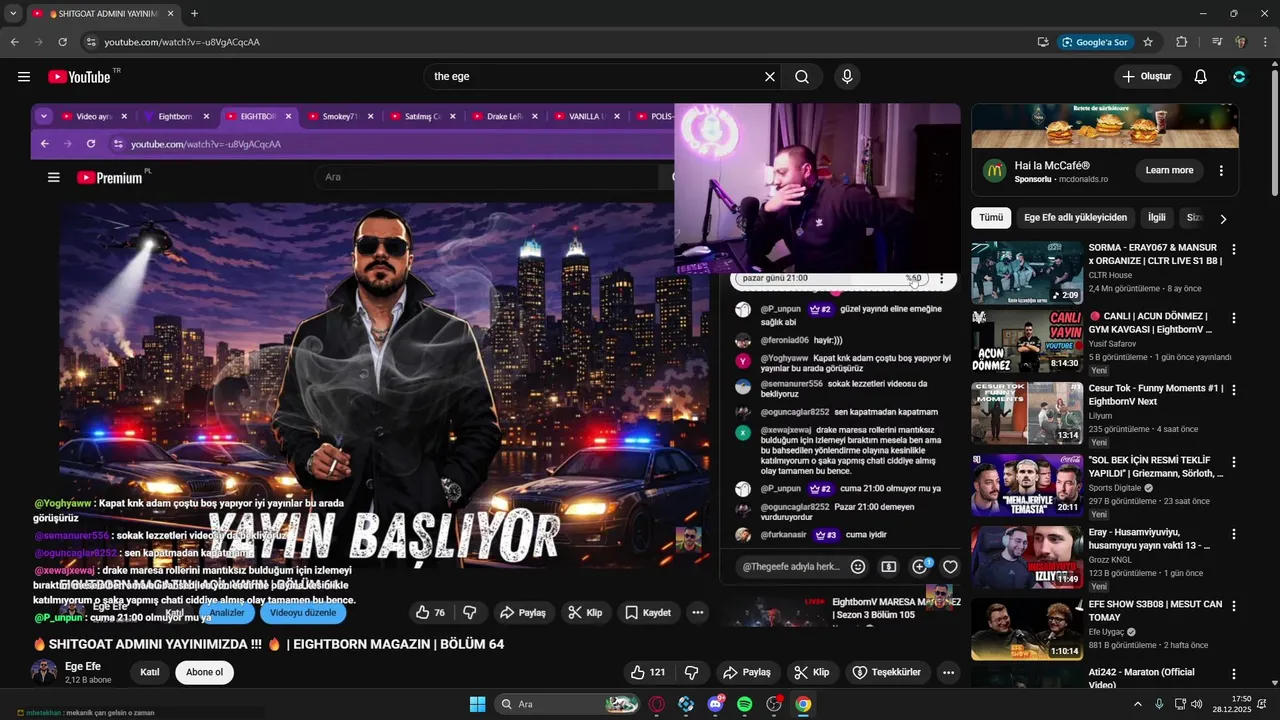Click the Chrome address bar URL
The height and width of the screenshot is (720, 1280).
point(182,42)
